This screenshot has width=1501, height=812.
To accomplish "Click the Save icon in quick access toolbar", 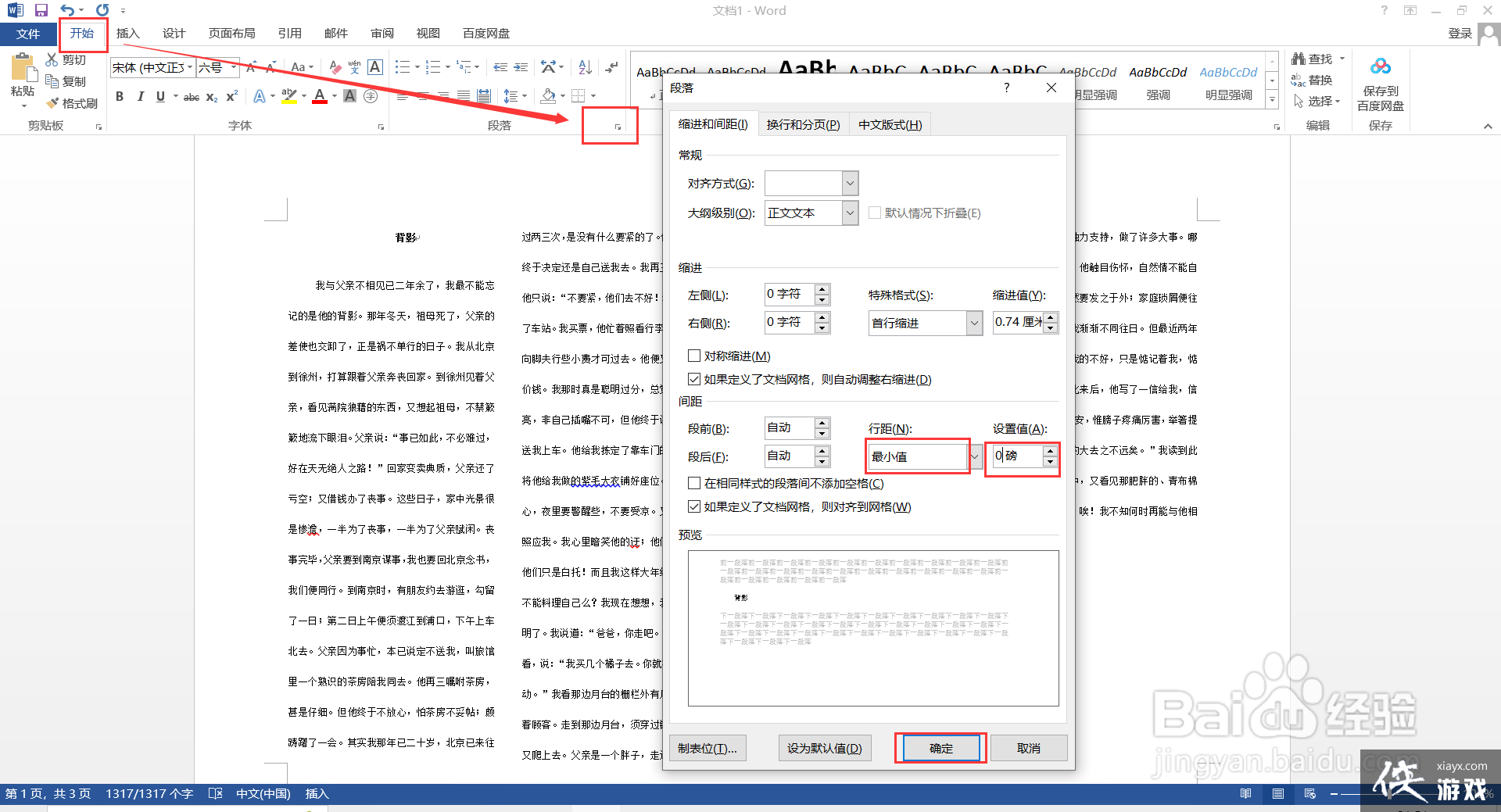I will tap(41, 10).
